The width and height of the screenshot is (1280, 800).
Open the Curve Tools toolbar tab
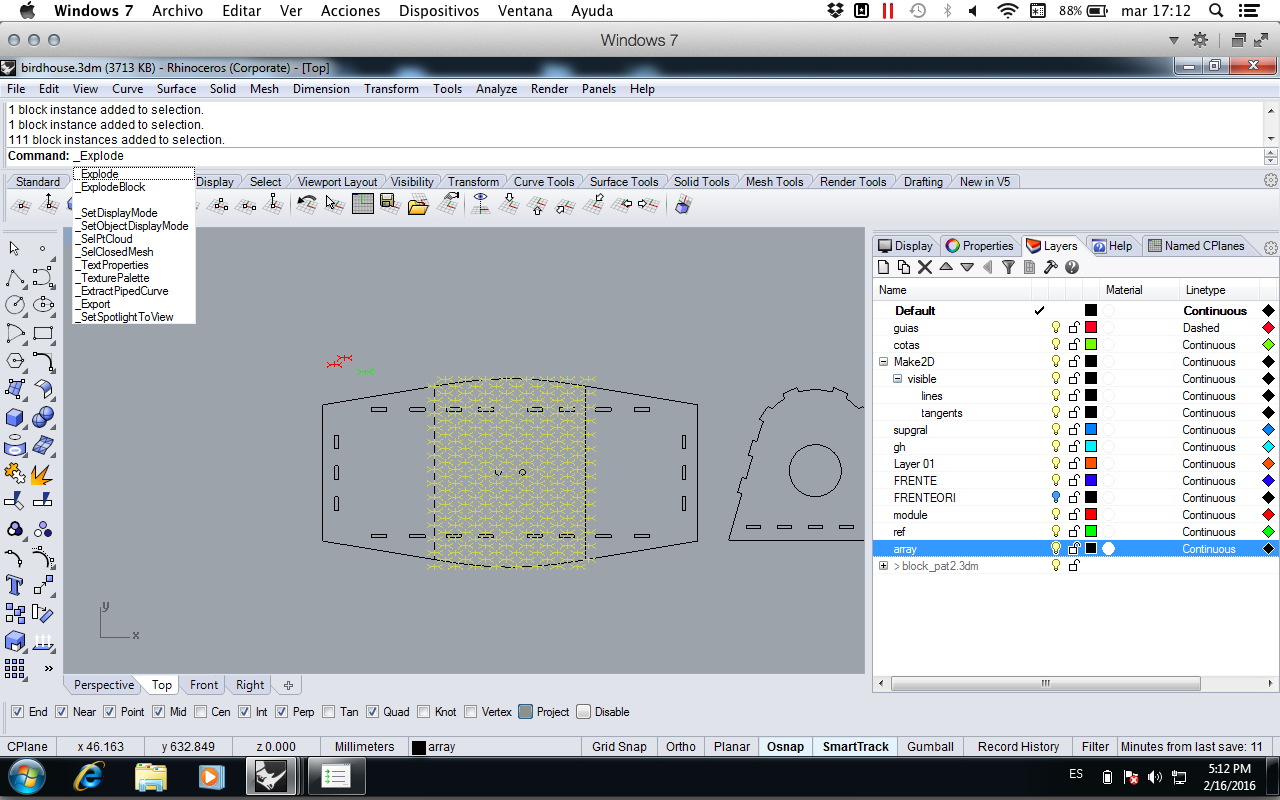click(544, 182)
